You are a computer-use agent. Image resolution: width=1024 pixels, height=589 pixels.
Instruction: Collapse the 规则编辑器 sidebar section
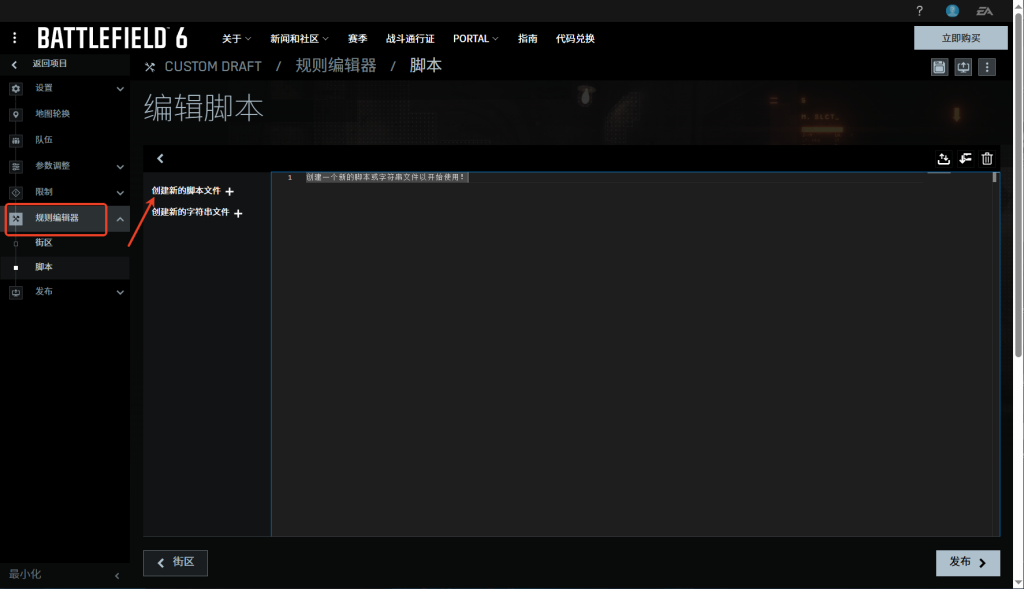(x=120, y=218)
